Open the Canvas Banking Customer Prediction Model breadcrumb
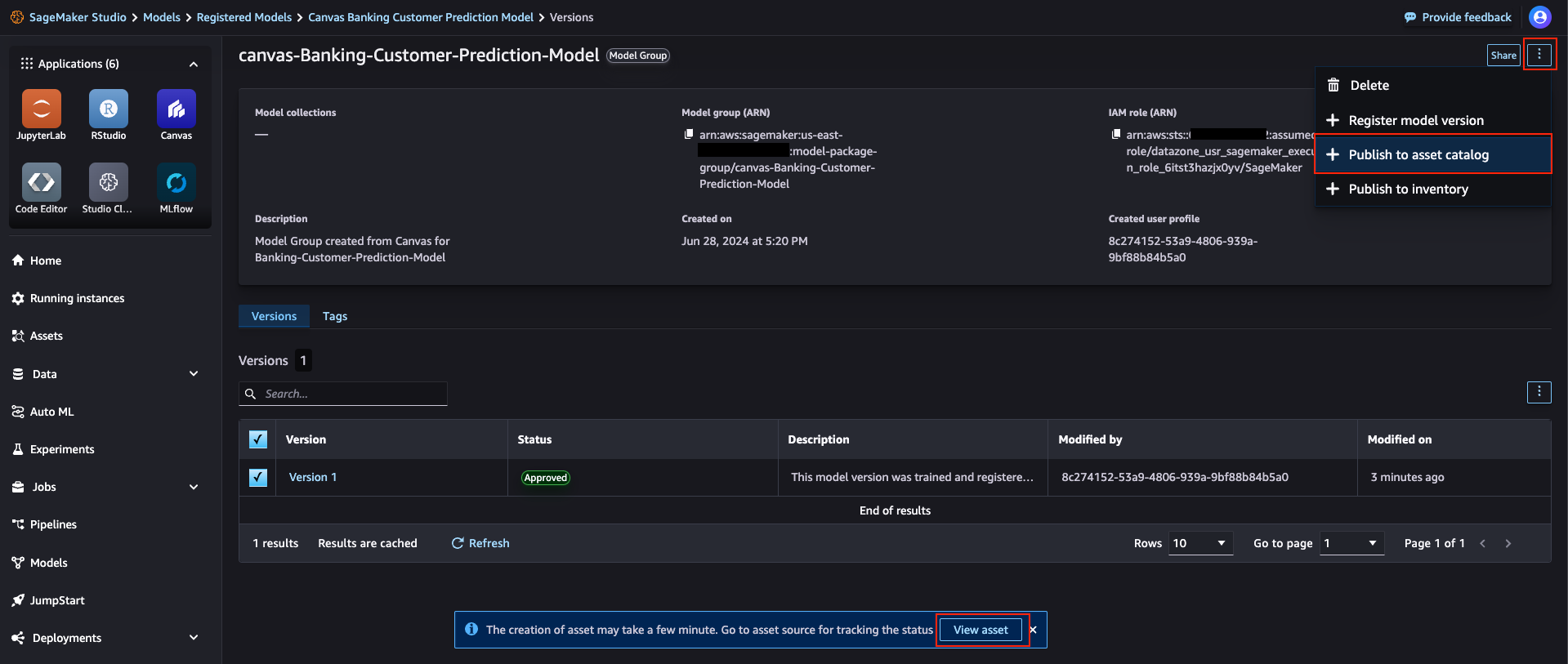 click(x=421, y=17)
